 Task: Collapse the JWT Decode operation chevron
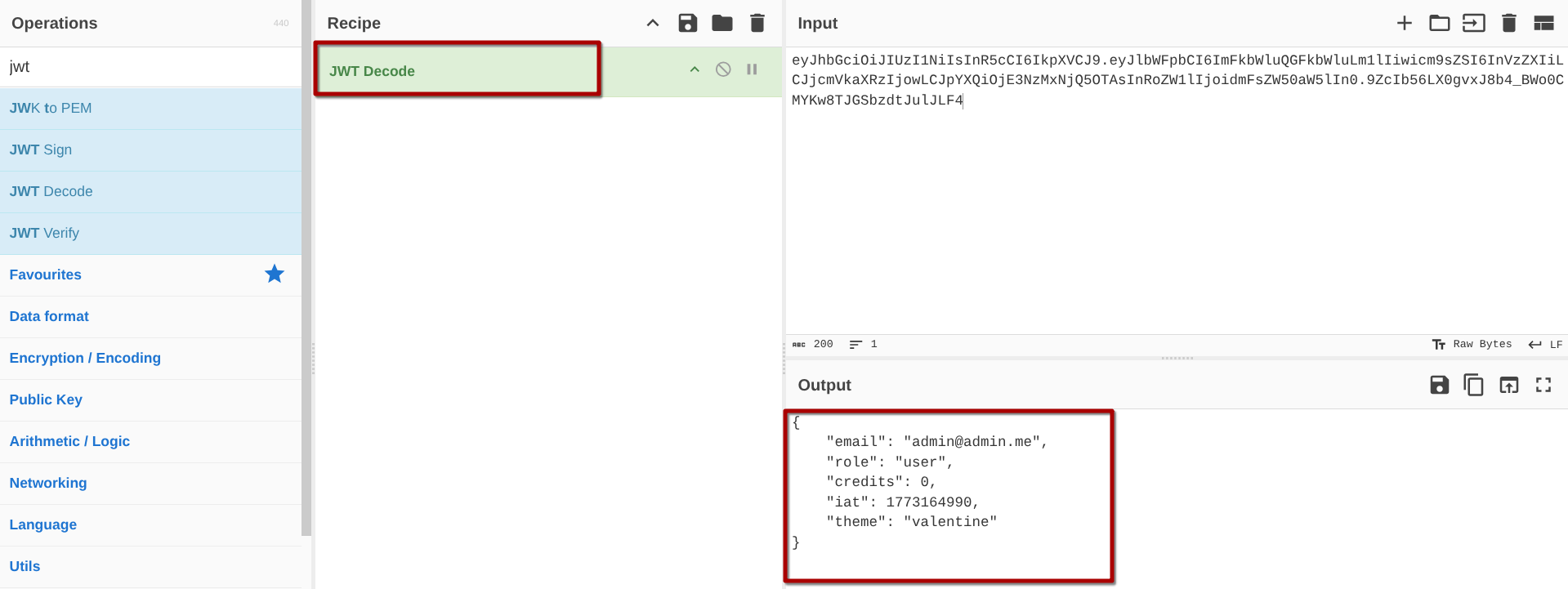click(695, 69)
